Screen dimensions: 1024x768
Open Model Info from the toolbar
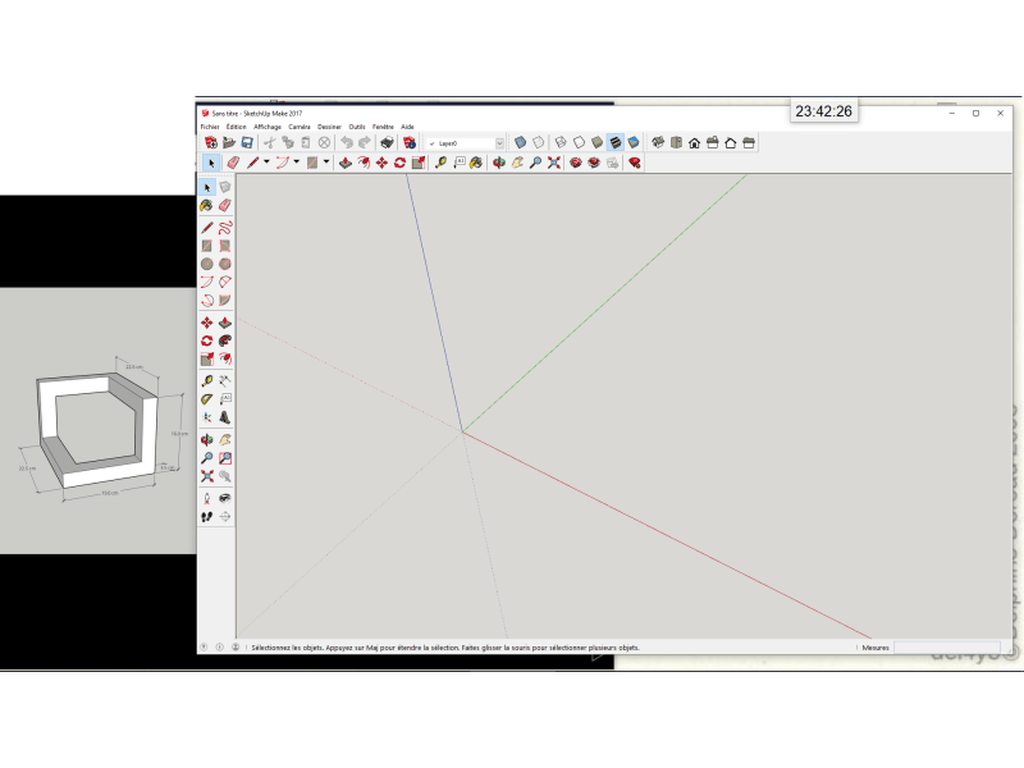[x=409, y=142]
